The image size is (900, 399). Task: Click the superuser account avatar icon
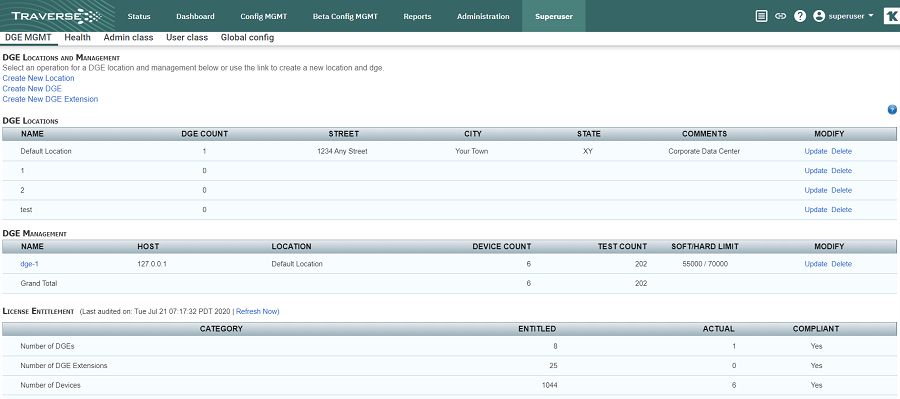(819, 16)
